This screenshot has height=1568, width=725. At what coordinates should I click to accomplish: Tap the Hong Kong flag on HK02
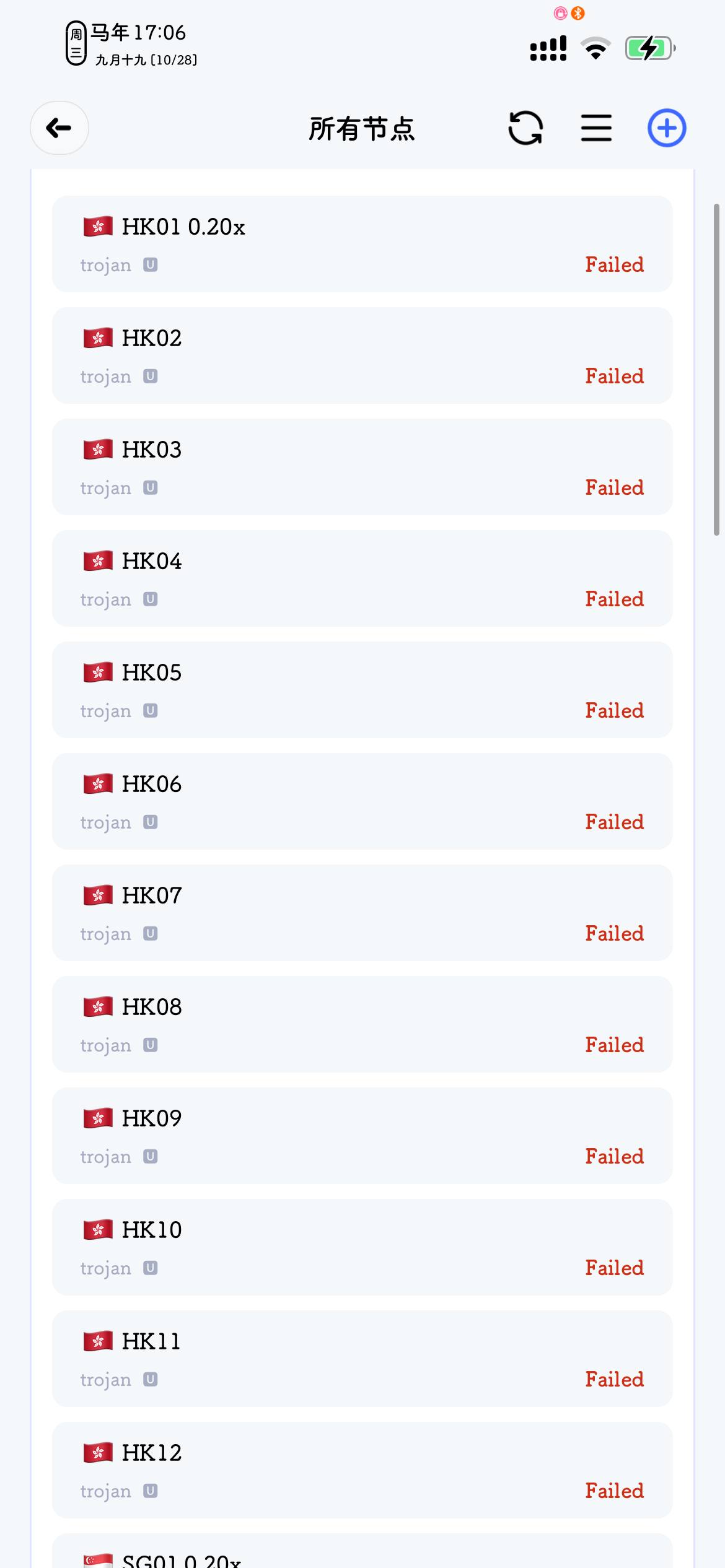click(x=98, y=338)
